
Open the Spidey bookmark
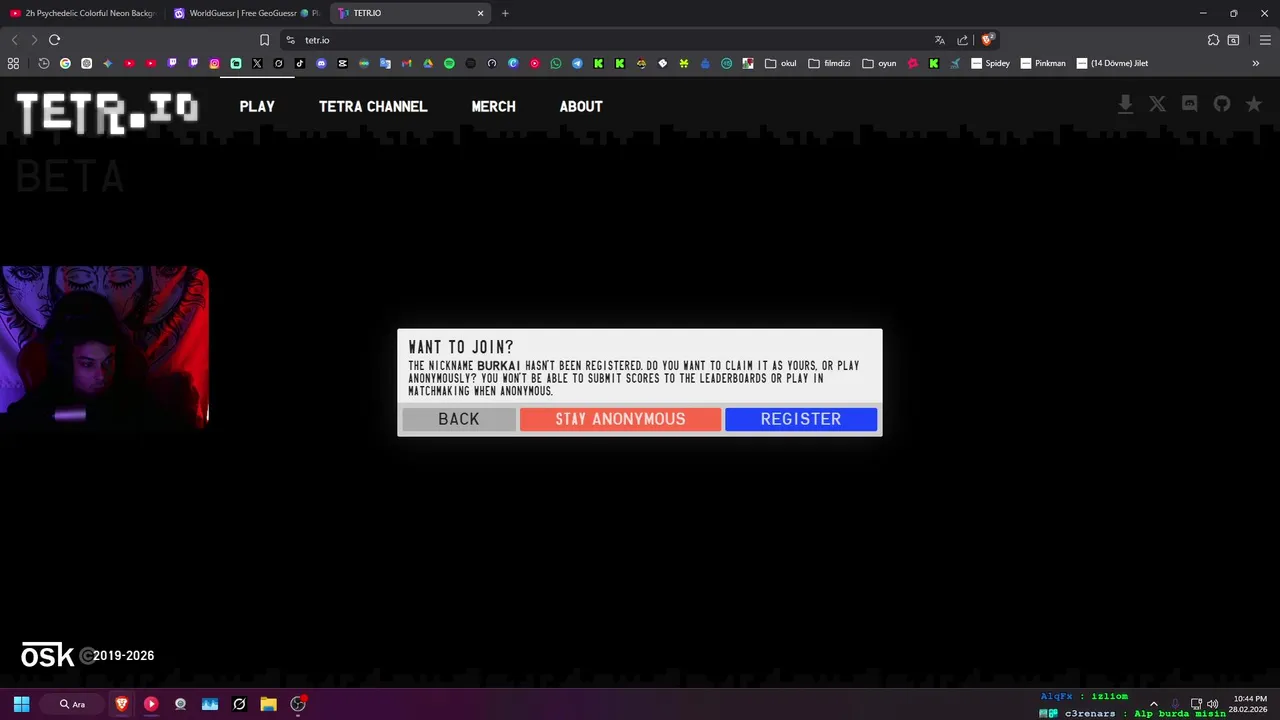point(990,63)
